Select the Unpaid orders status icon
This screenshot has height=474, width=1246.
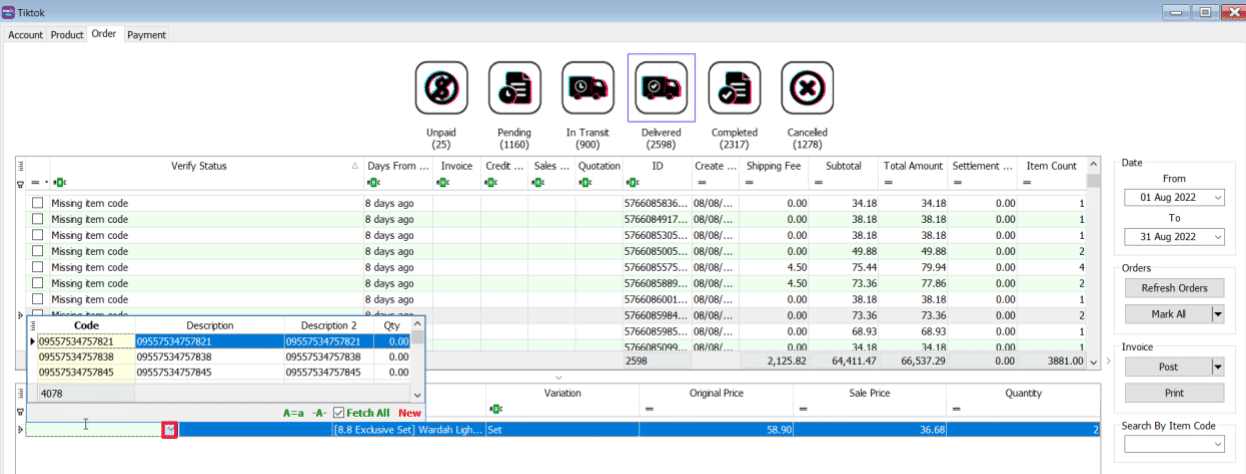tap(440, 88)
